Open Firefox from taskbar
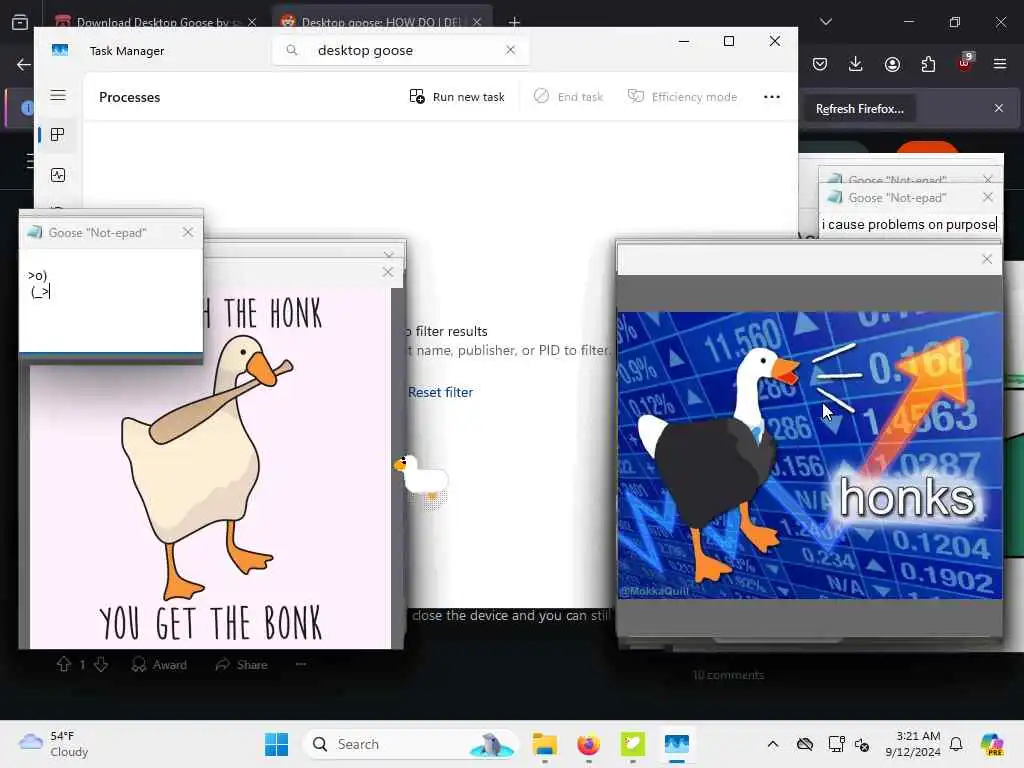Image resolution: width=1024 pixels, height=768 pixels. click(x=588, y=744)
